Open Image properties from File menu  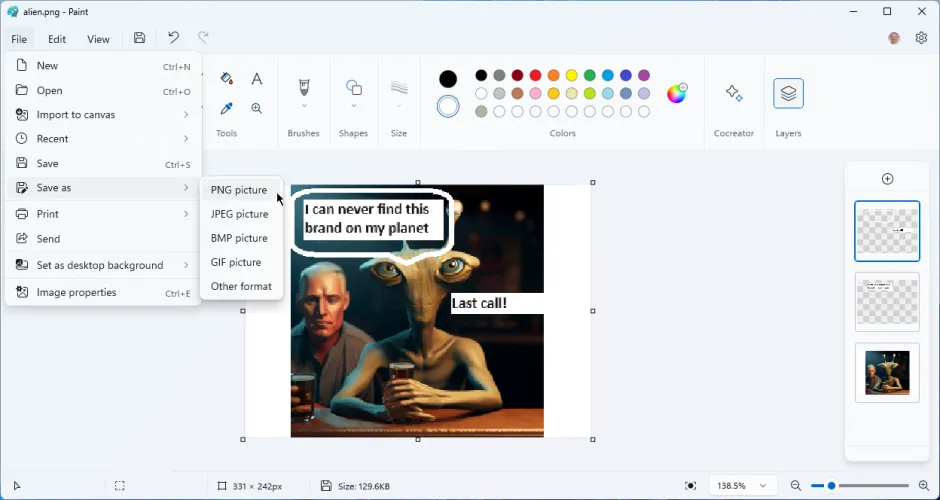[76, 293]
